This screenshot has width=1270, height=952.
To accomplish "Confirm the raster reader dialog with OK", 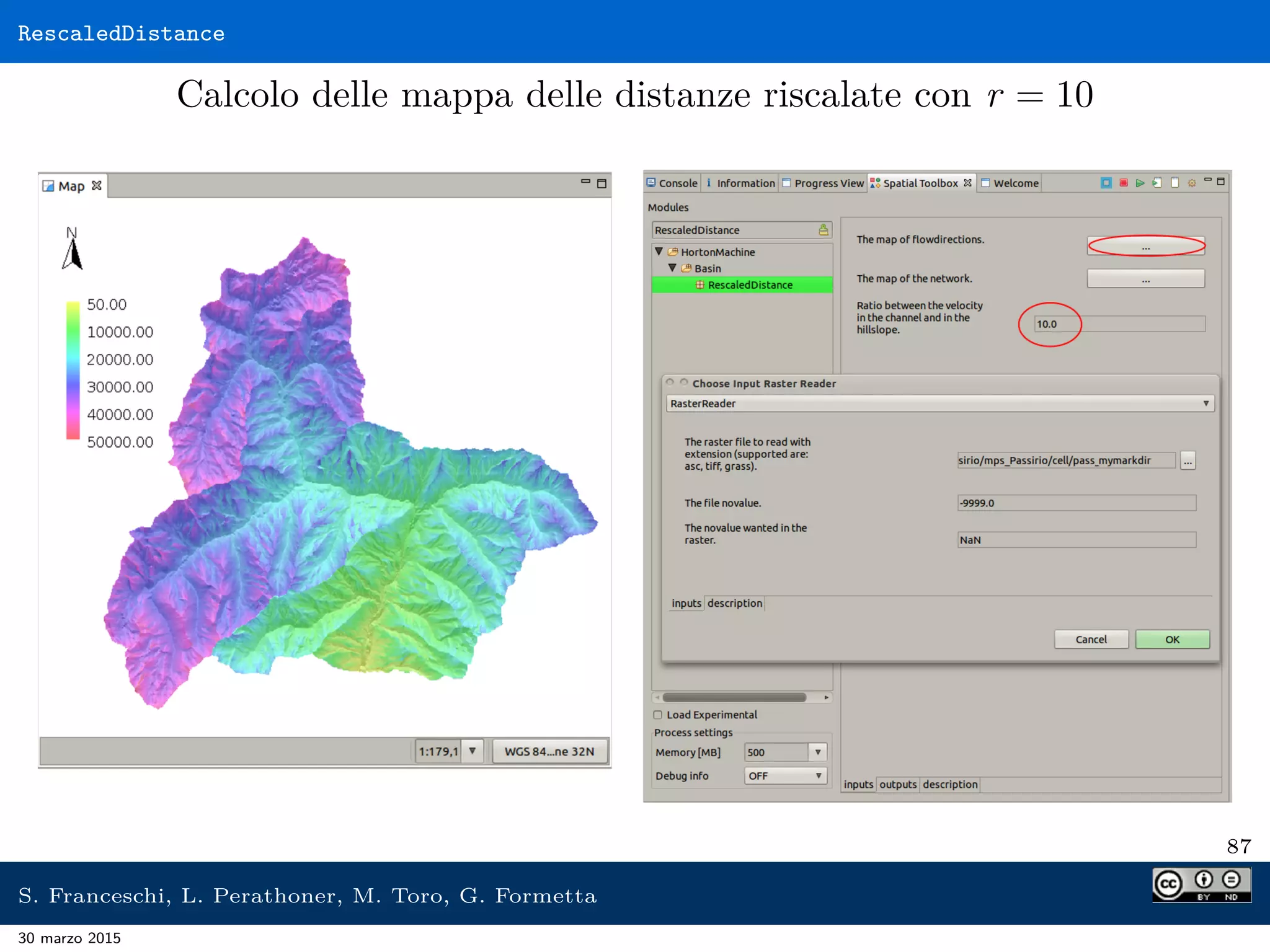I will (x=1173, y=640).
